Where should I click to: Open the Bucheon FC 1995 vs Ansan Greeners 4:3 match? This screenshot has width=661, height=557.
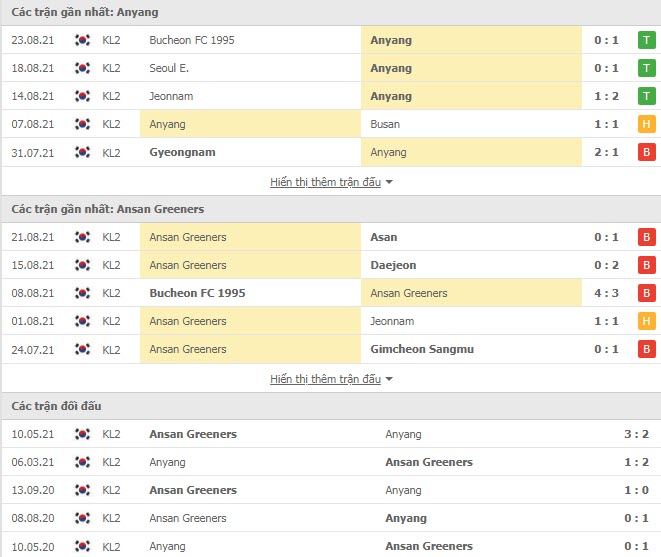point(330,293)
